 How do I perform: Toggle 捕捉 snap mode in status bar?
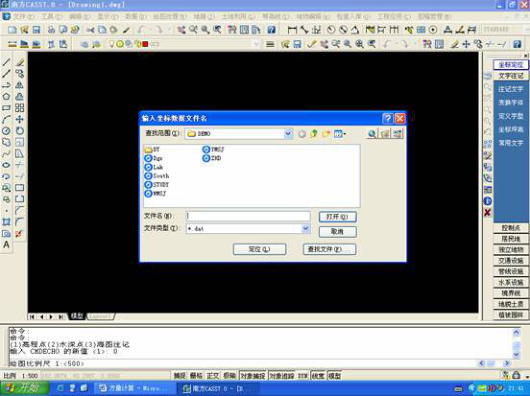coord(179,375)
